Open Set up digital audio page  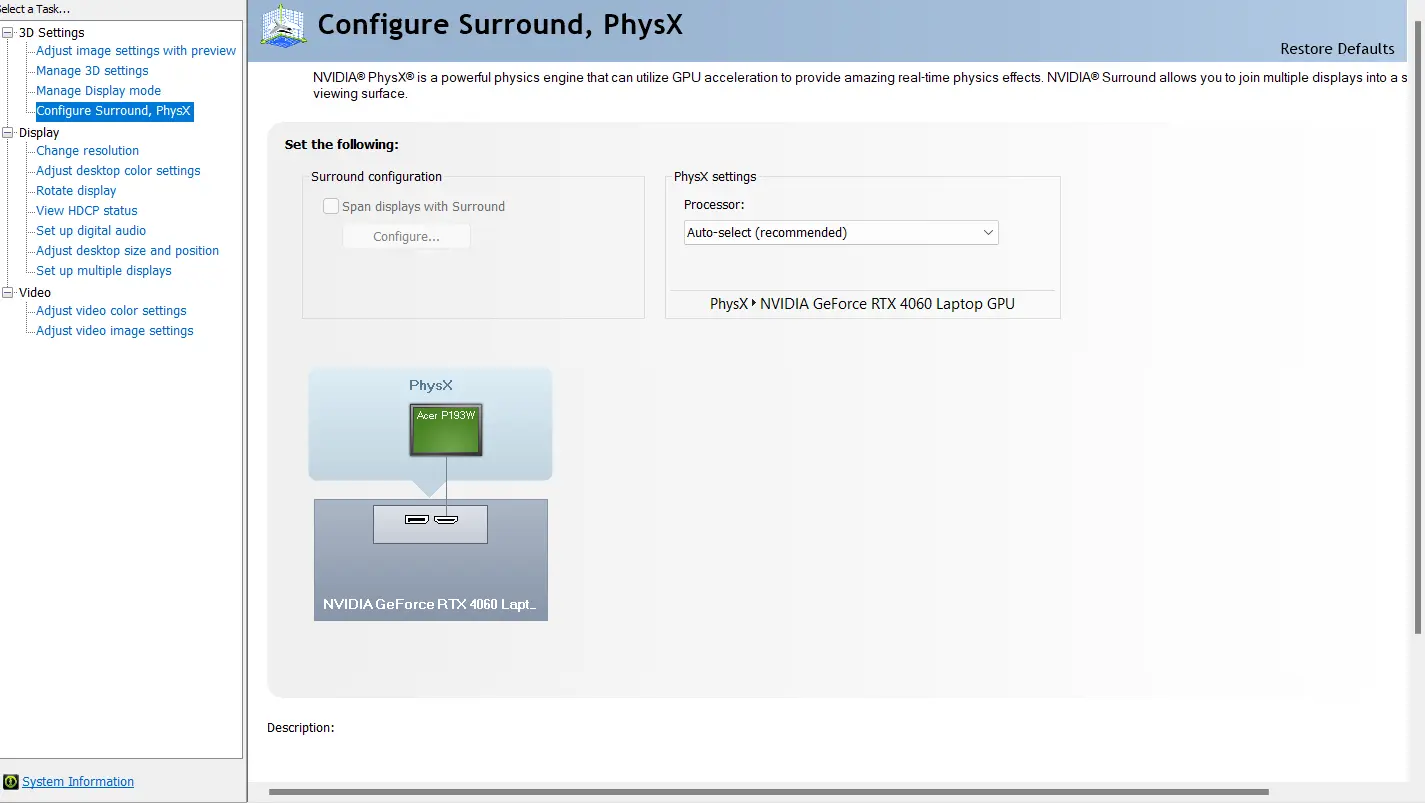pyautogui.click(x=91, y=231)
